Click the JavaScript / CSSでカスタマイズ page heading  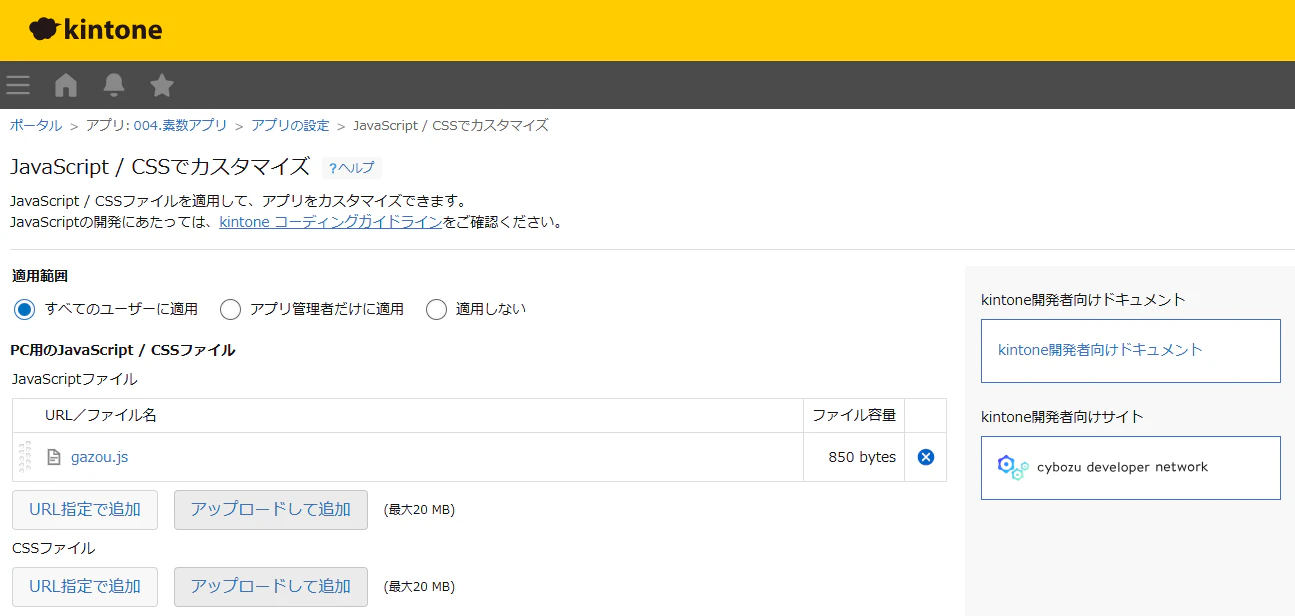click(x=161, y=167)
